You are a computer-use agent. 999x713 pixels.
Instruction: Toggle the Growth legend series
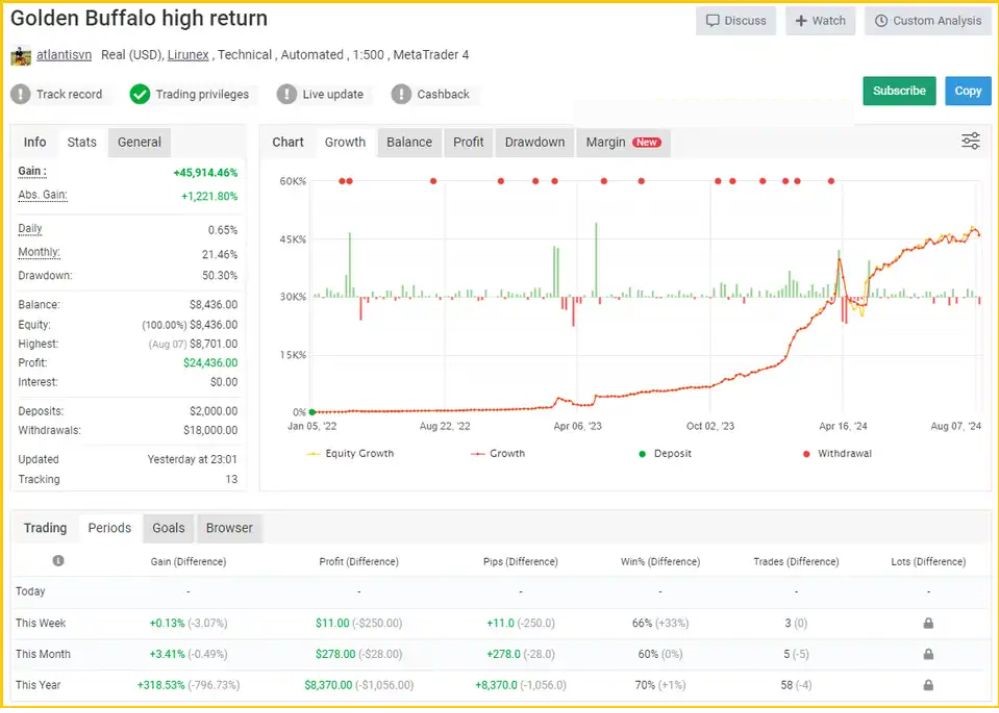tap(497, 454)
